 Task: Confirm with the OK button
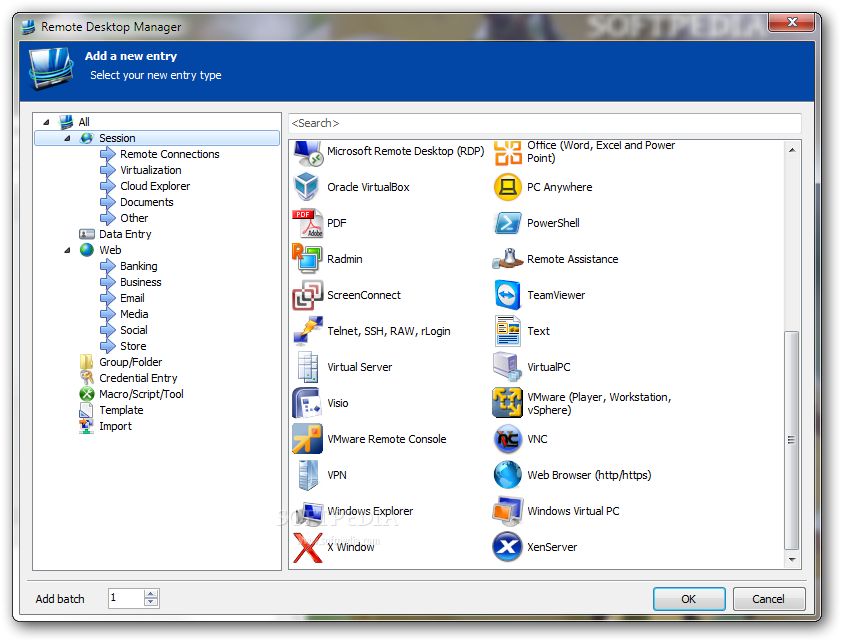click(x=689, y=599)
